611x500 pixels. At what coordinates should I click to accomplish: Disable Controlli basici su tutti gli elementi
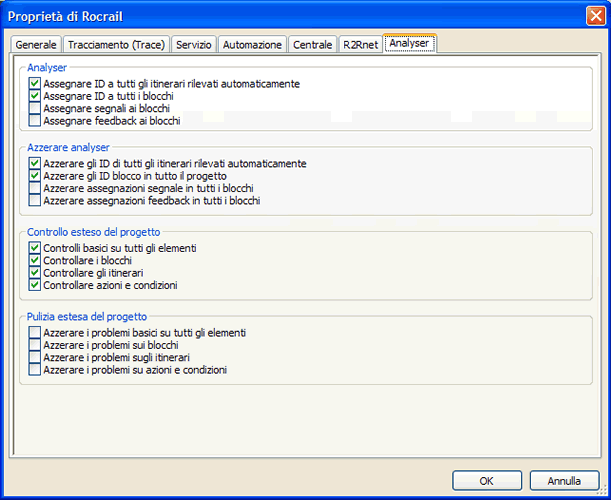[x=35, y=247]
